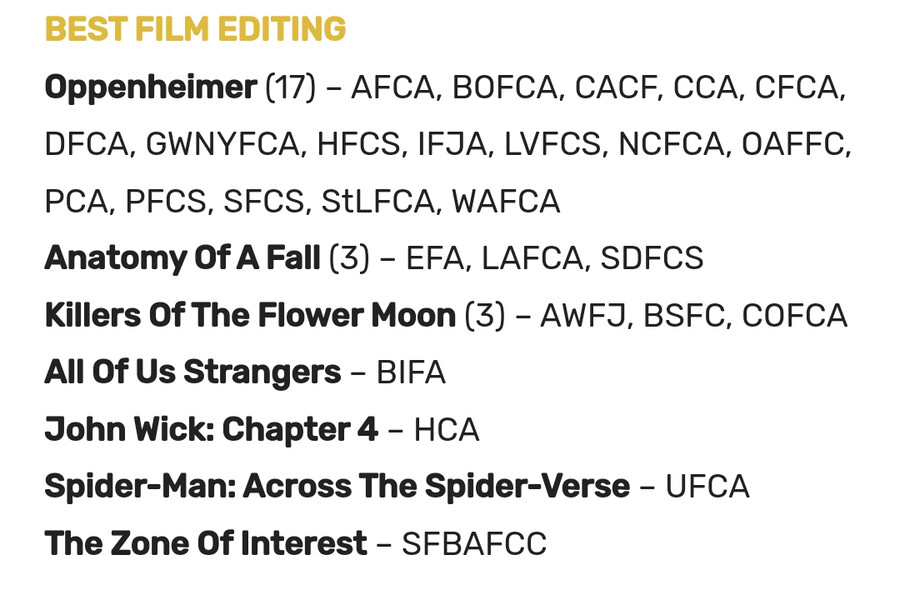Viewport: 900px width, 610px height.
Task: Click the John Wick: Chapter 4 title
Action: point(211,430)
